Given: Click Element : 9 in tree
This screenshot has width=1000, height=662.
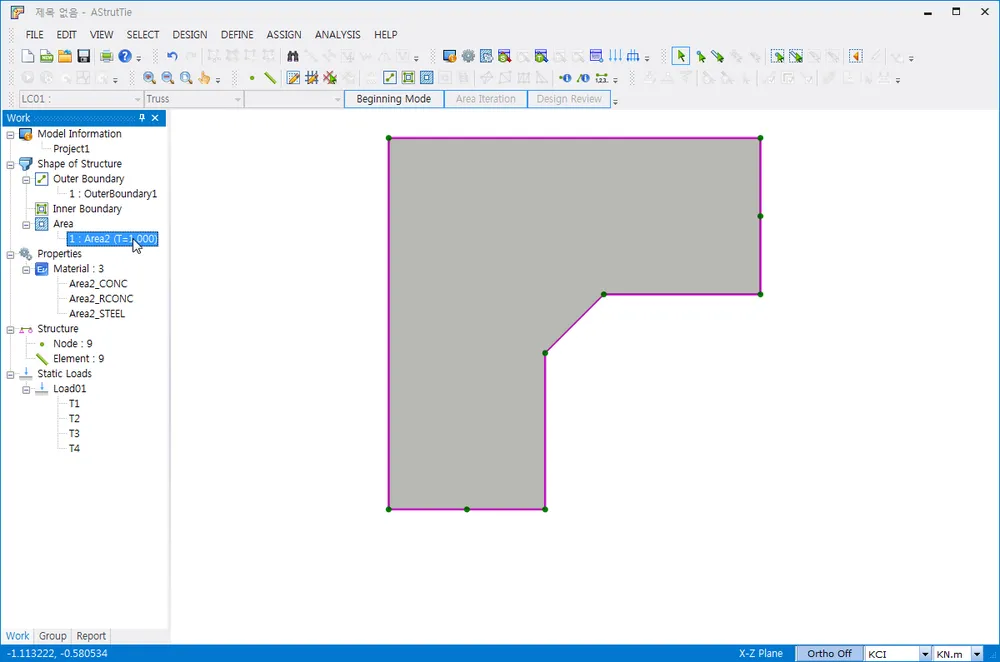Looking at the screenshot, I should click(x=78, y=358).
